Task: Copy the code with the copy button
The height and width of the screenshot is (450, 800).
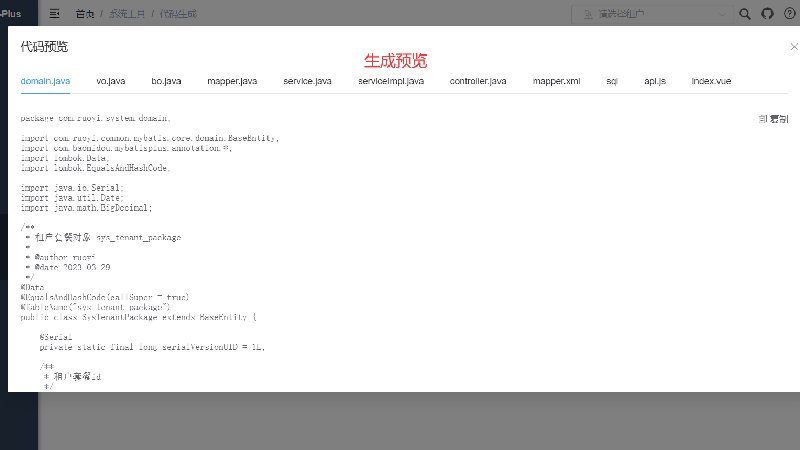Action: 773,119
